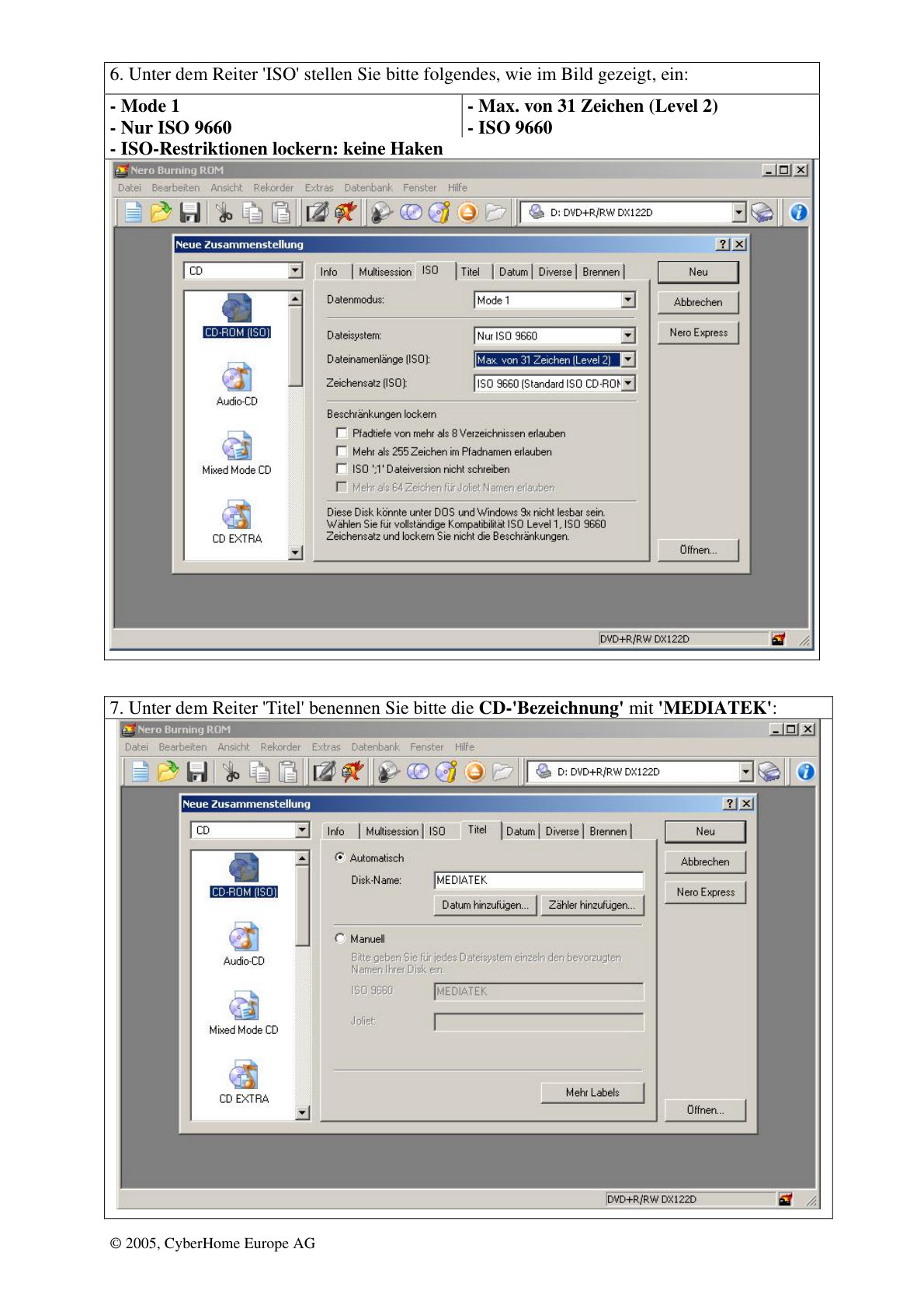Switch to the Diverse tab in the lower dialog
924x1308 pixels.
point(562,831)
